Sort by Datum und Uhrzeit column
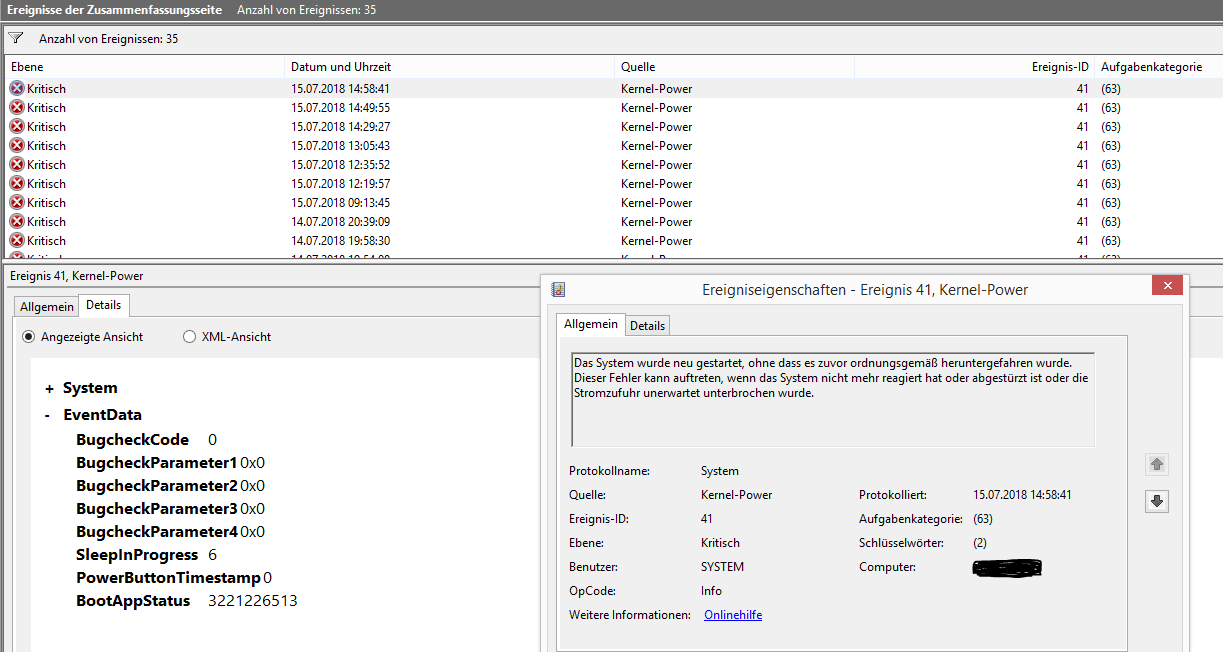This screenshot has width=1223, height=652. (450, 67)
